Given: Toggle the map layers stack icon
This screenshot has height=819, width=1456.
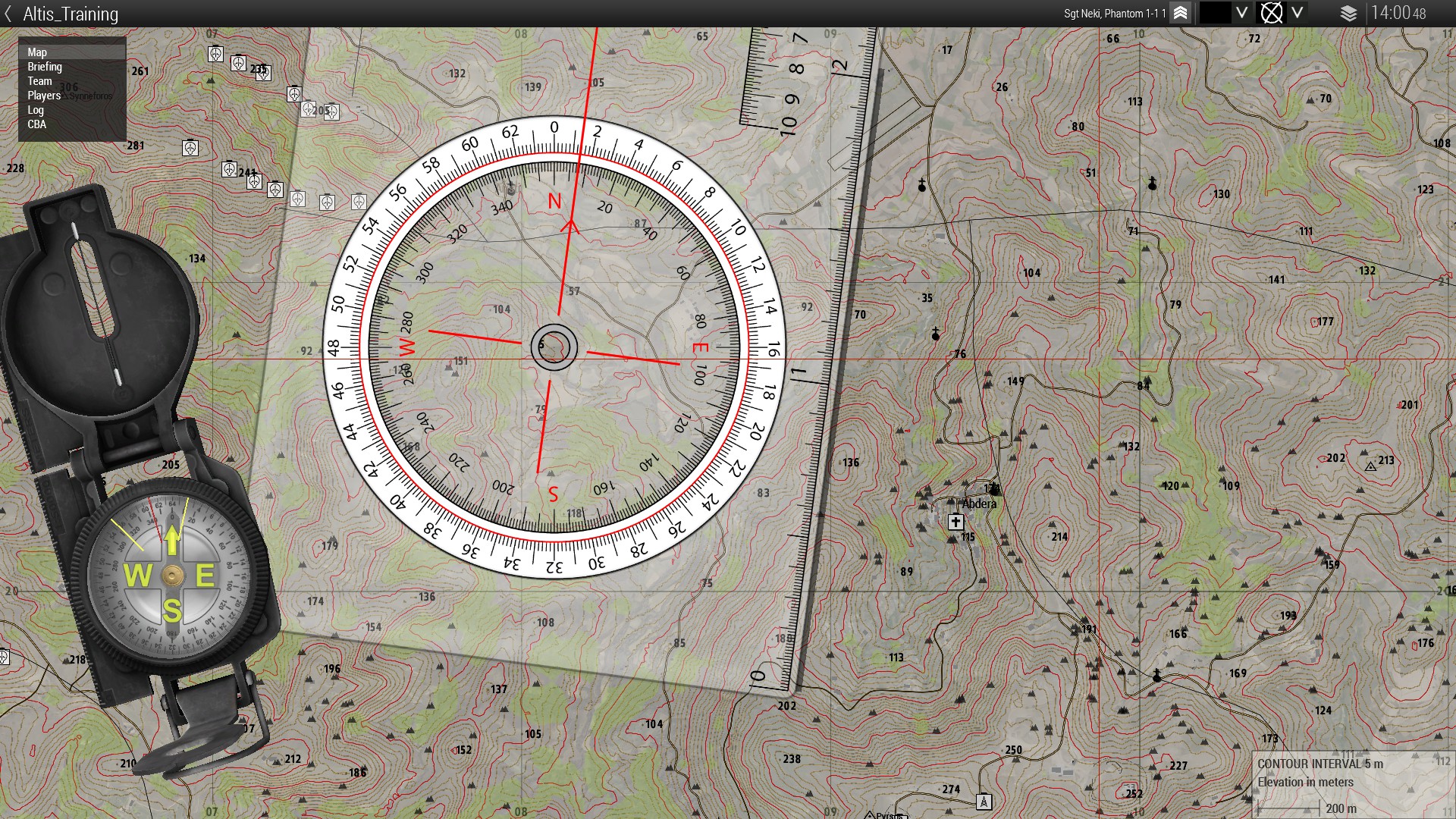Looking at the screenshot, I should coord(1348,13).
